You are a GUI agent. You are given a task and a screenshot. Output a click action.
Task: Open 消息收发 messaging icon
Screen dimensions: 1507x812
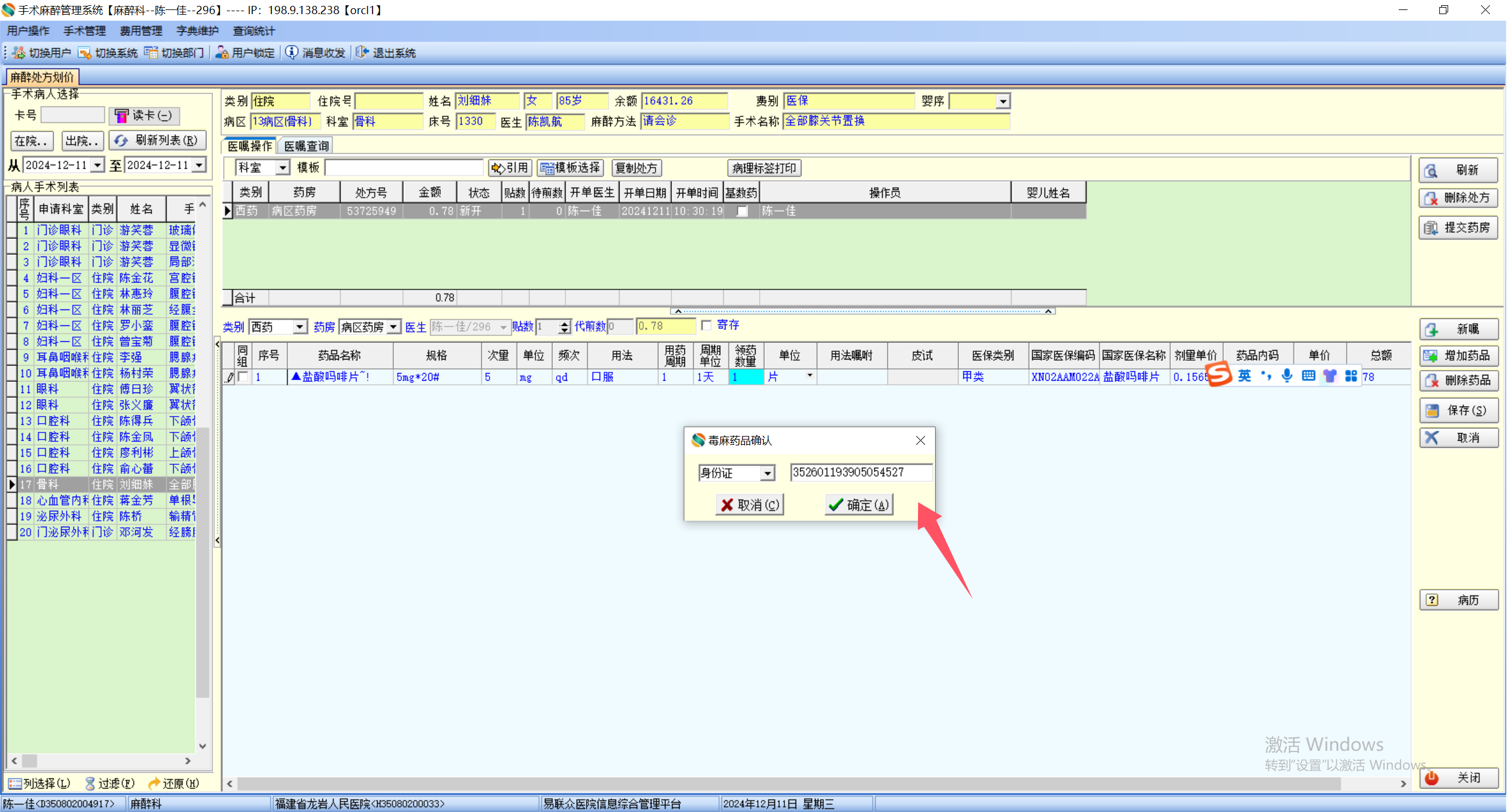click(292, 53)
